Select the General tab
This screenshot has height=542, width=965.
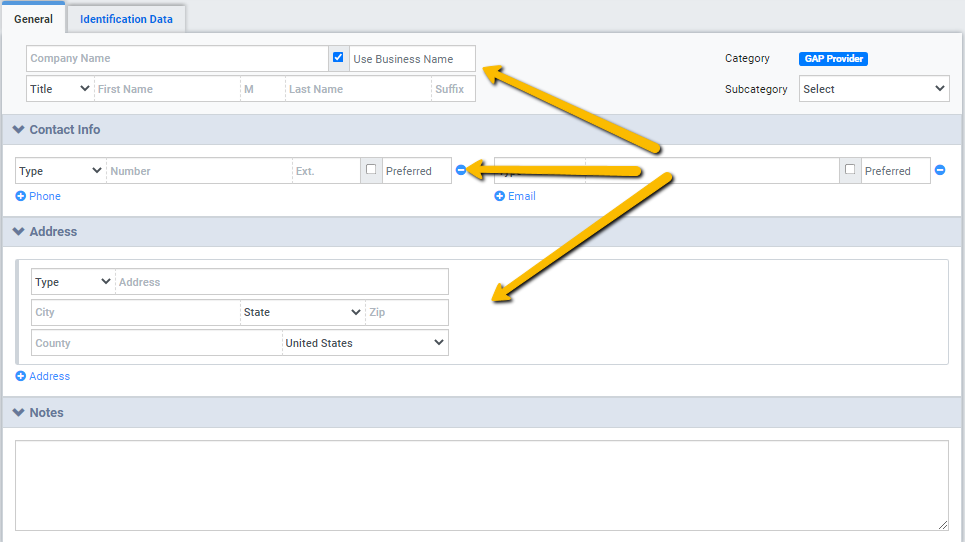point(33,19)
